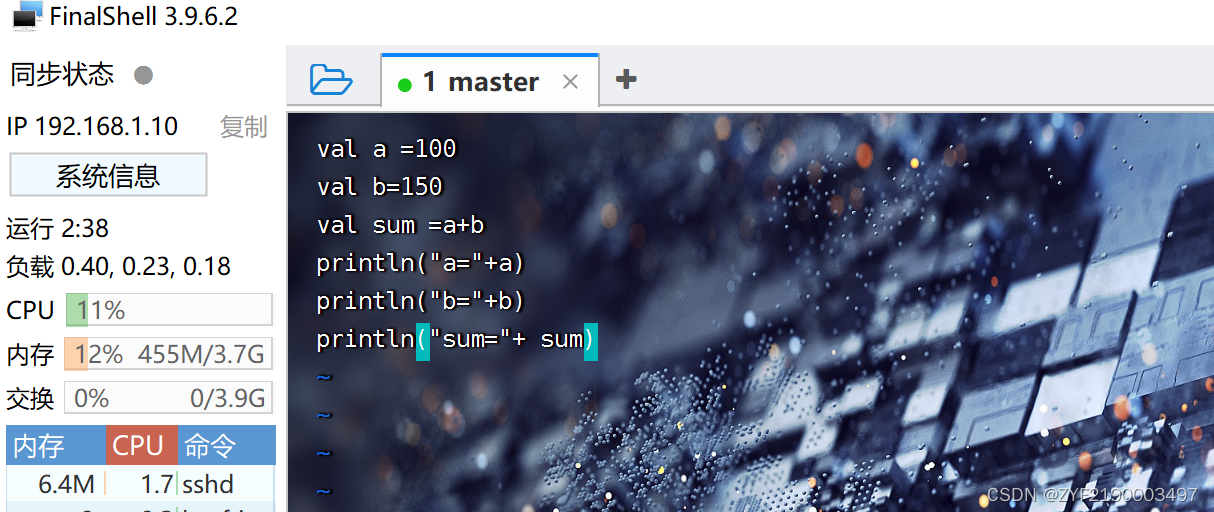The width and height of the screenshot is (1214, 512).
Task: Open the 系统信息 system info button
Action: click(108, 175)
